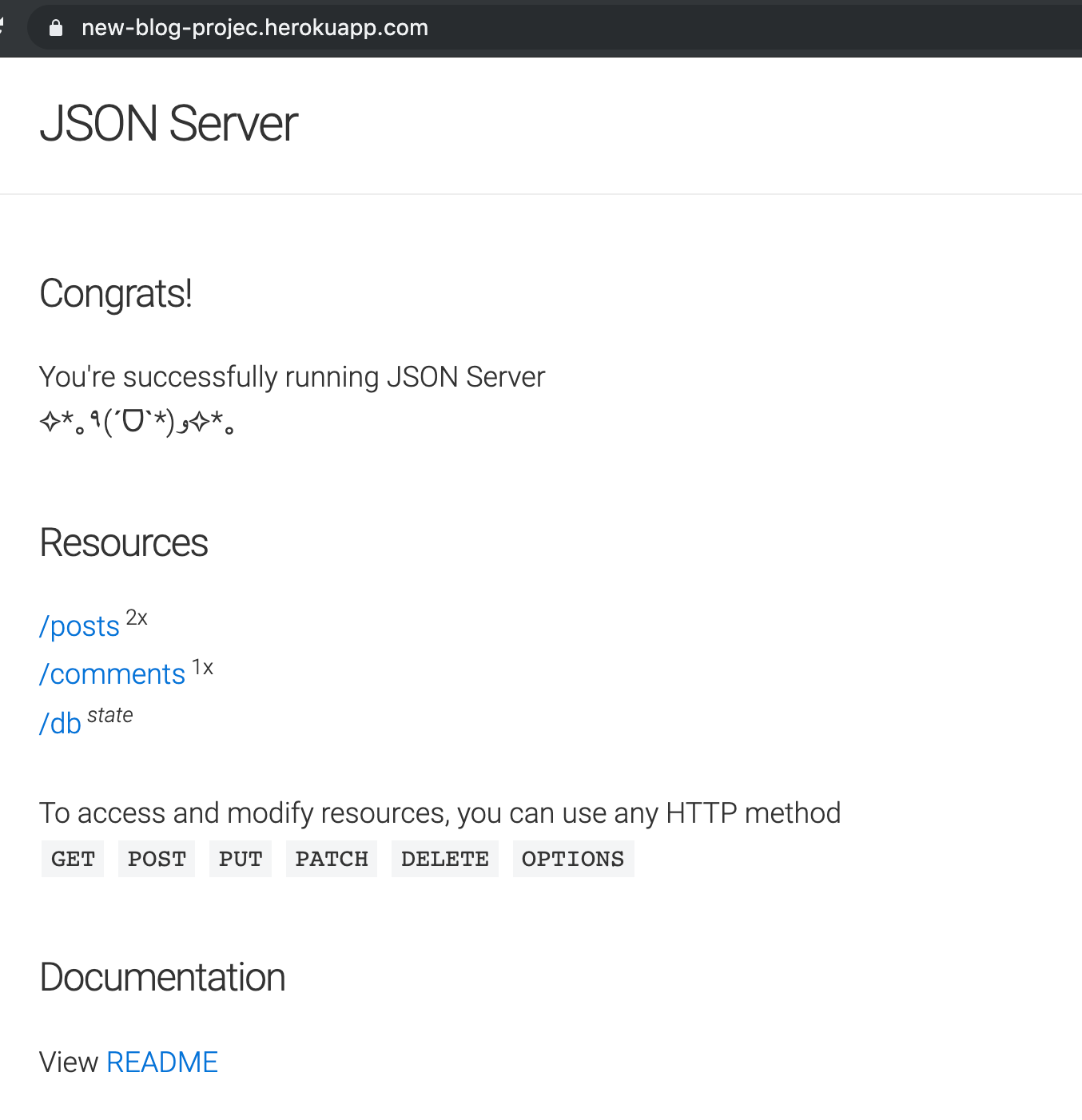Click the Congrats! heading
The image size is (1082, 1120).
116,294
